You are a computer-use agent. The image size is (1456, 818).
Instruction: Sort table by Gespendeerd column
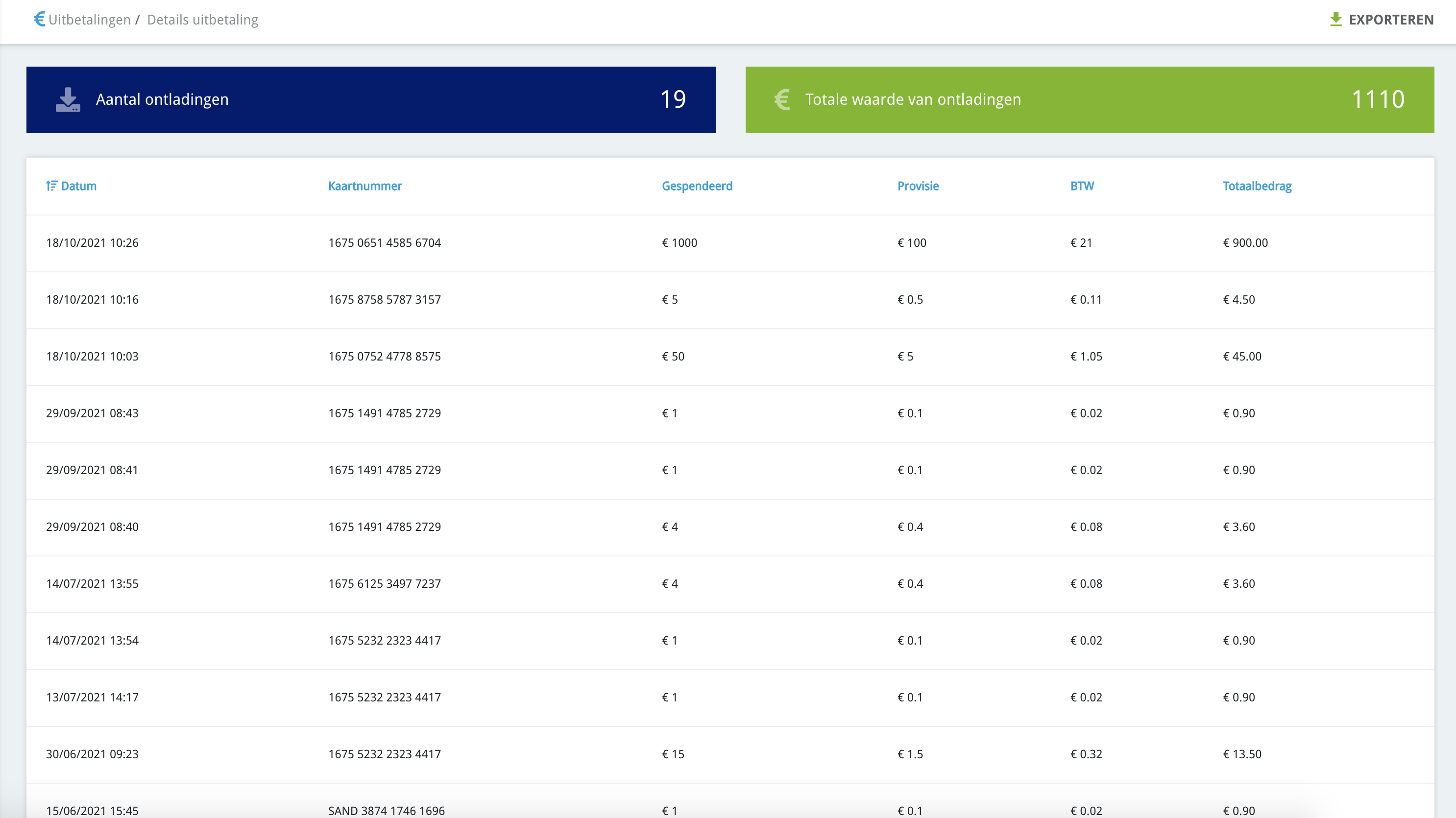pyautogui.click(x=696, y=186)
